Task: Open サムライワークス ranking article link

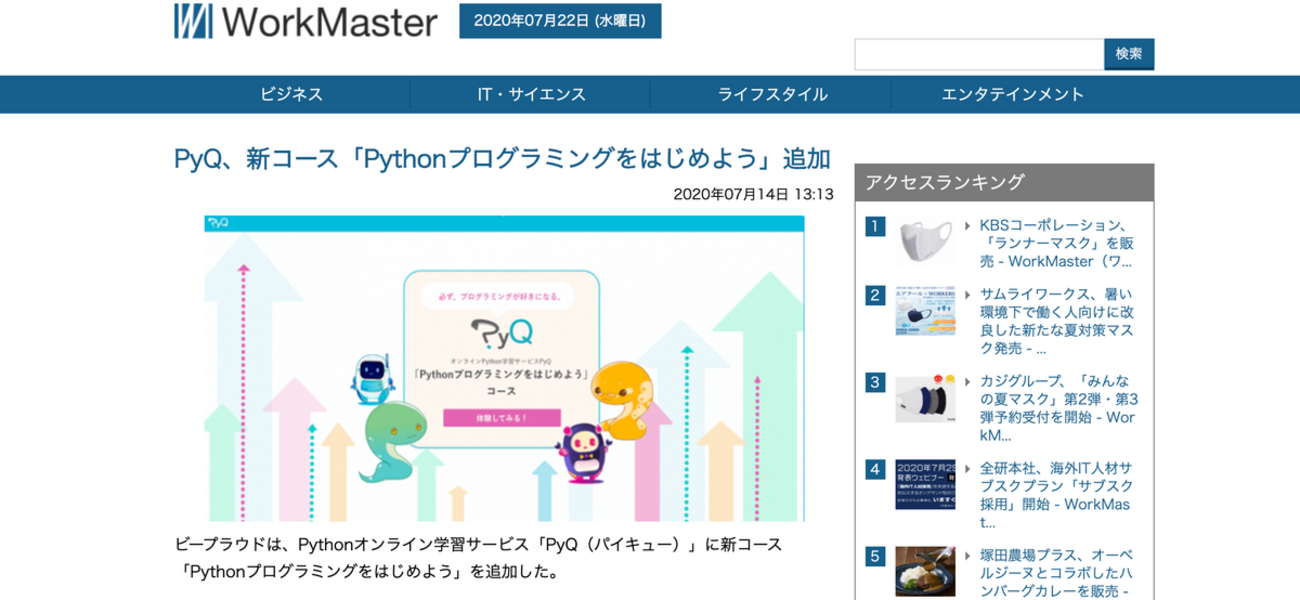Action: tap(1057, 322)
